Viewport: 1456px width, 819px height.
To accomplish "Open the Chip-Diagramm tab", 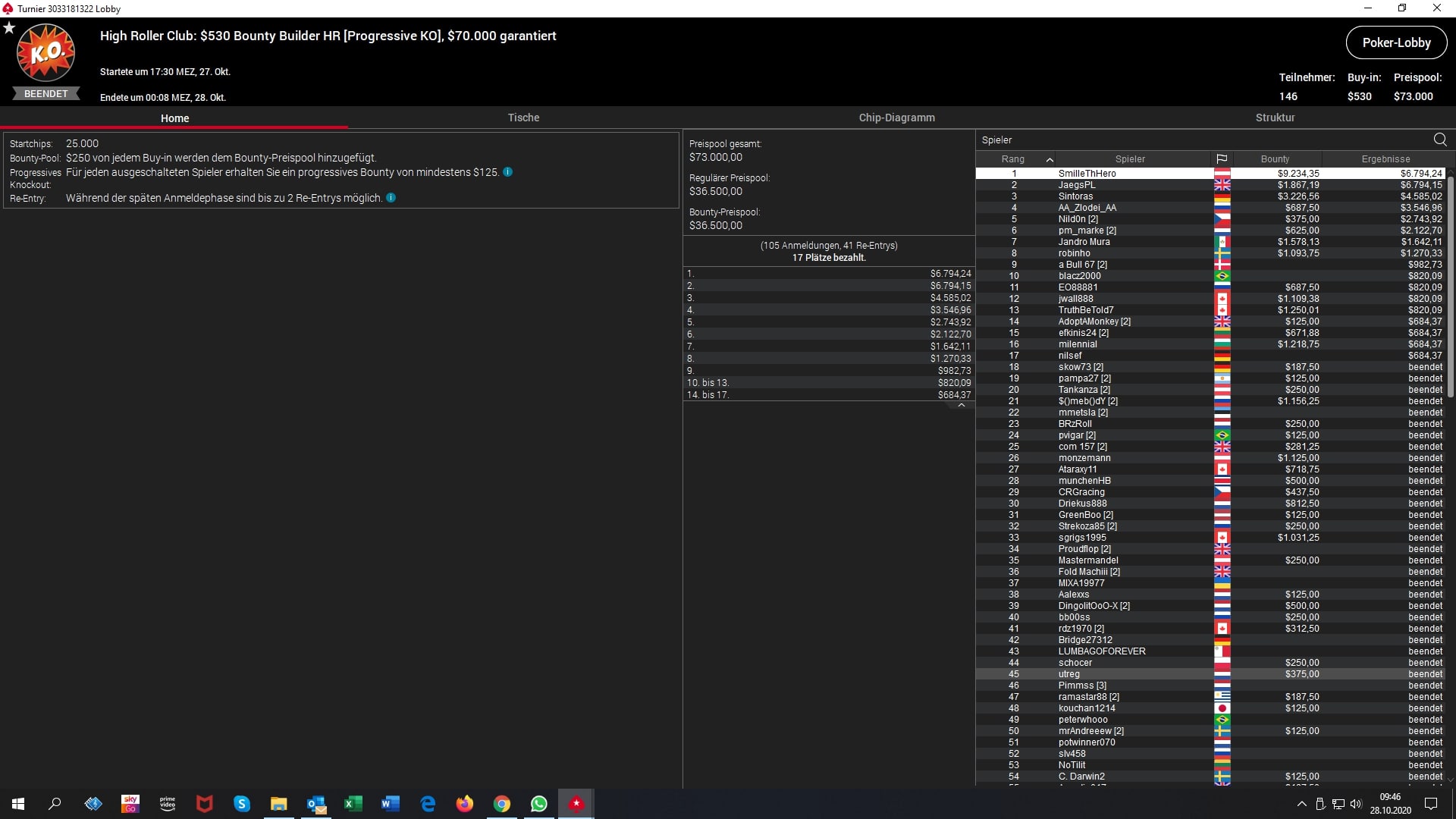I will 896,118.
